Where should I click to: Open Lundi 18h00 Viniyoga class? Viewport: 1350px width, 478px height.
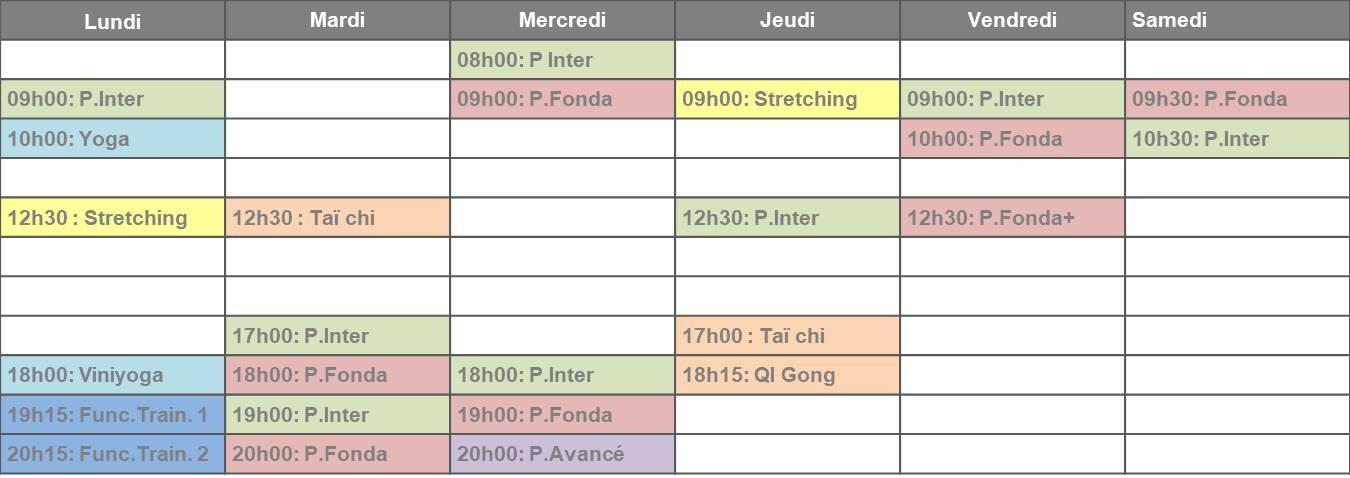pyautogui.click(x=113, y=376)
